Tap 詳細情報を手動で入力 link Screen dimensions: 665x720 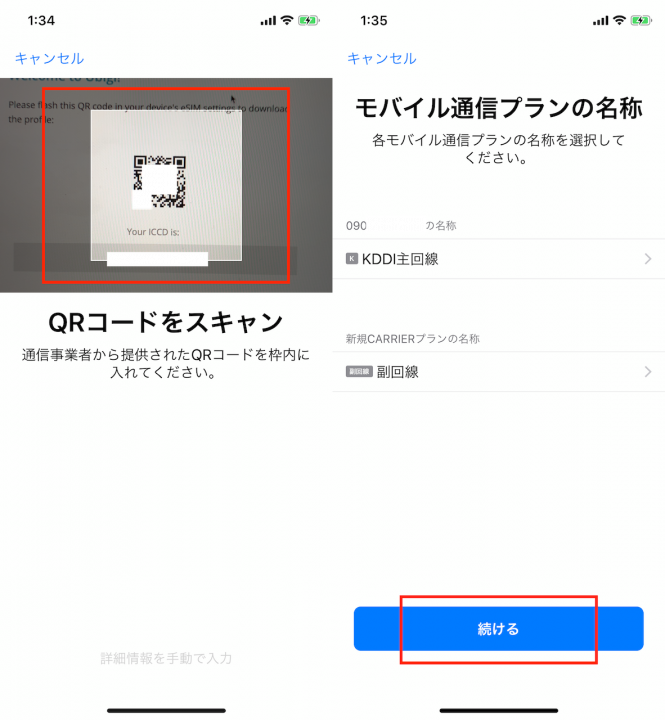click(x=166, y=658)
